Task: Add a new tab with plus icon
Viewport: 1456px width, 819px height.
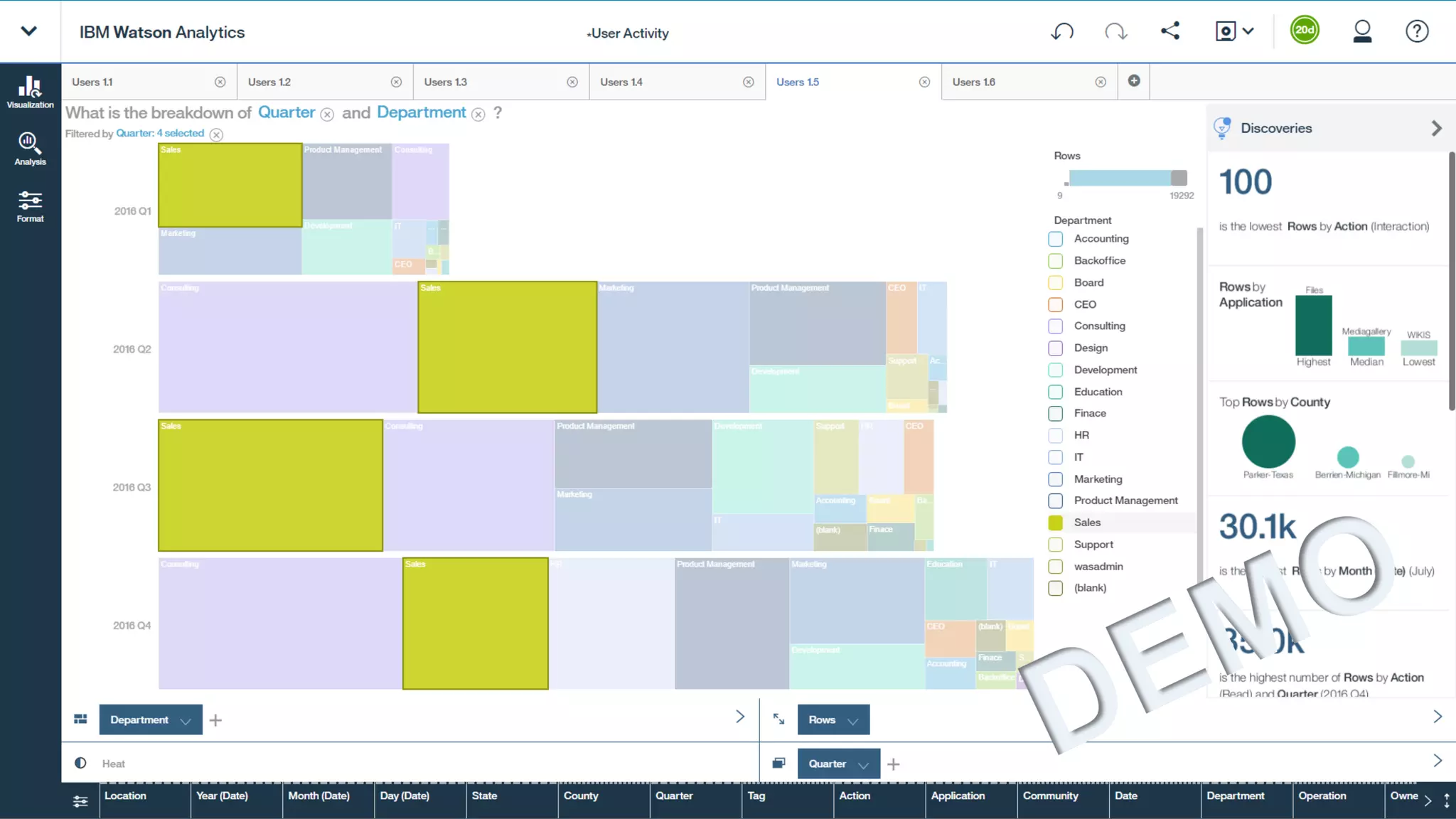Action: click(x=1134, y=81)
